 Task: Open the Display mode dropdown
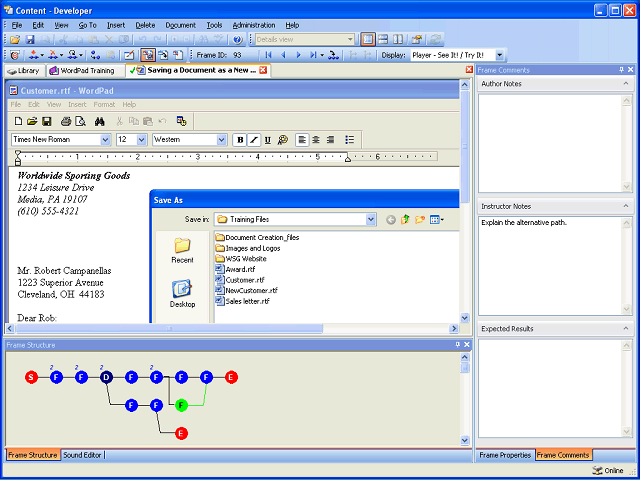[x=500, y=55]
